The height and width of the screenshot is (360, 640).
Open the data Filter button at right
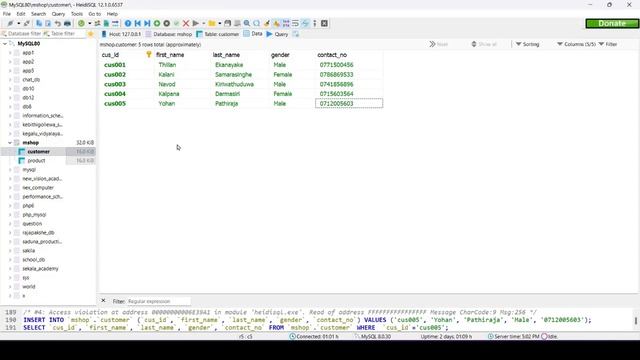[x=608, y=44]
